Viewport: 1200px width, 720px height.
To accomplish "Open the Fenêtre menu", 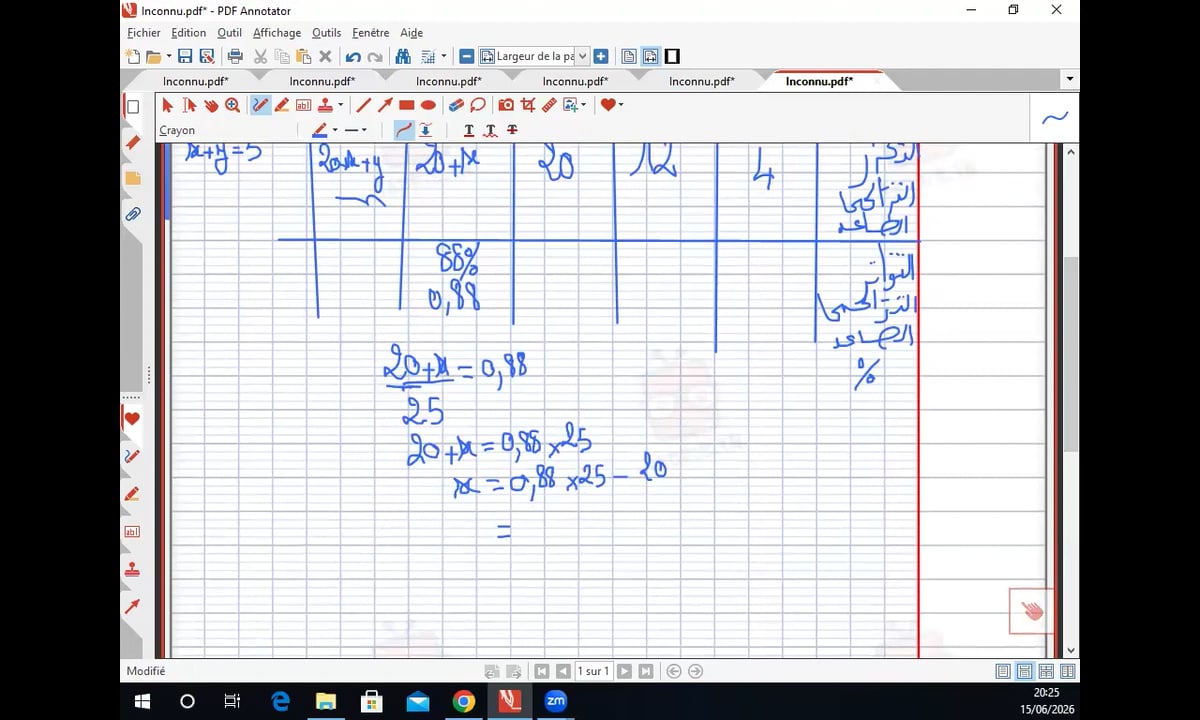I will click(371, 33).
